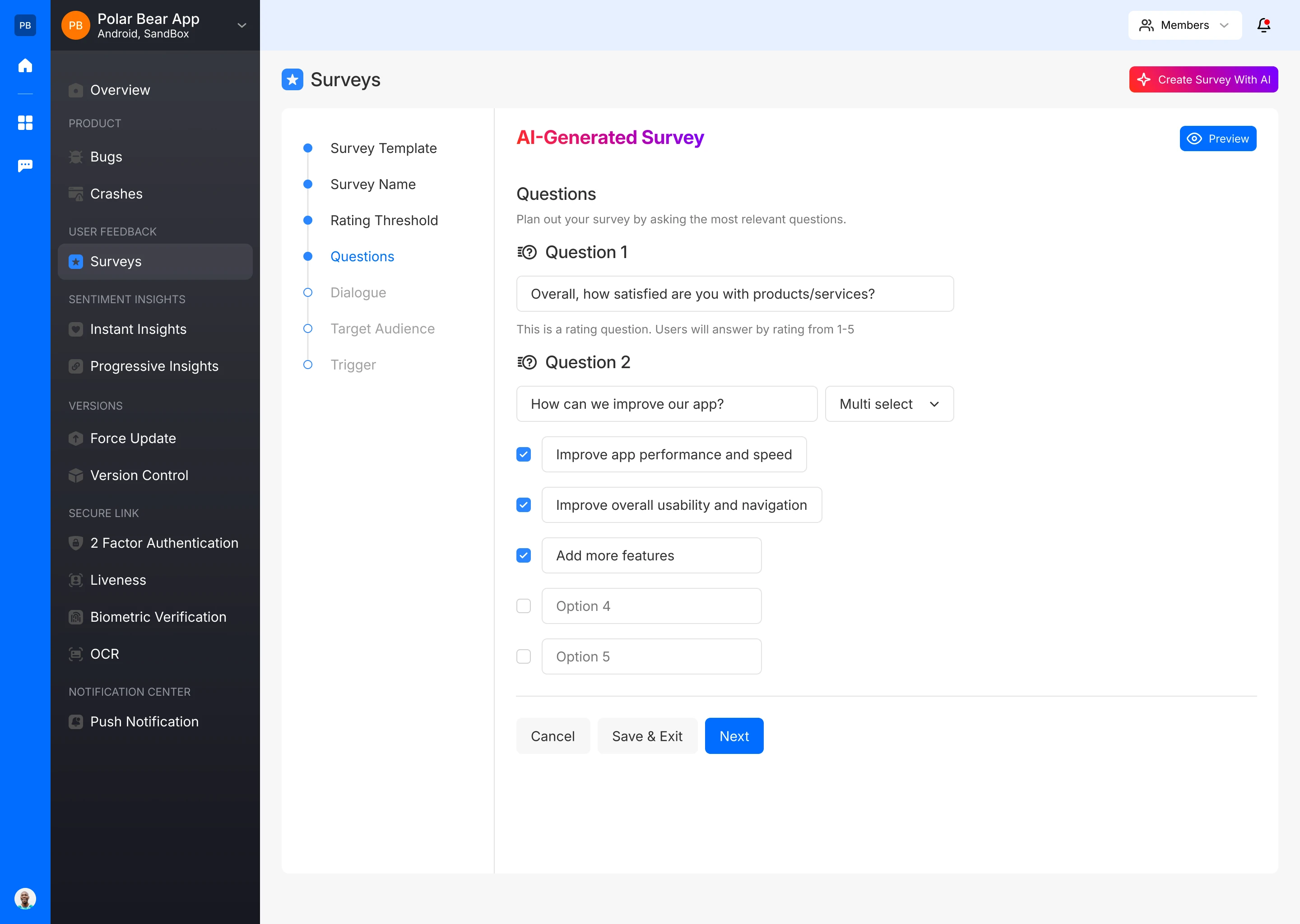This screenshot has width=1300, height=924.
Task: Toggle the survey Preview eye button
Action: [1217, 138]
